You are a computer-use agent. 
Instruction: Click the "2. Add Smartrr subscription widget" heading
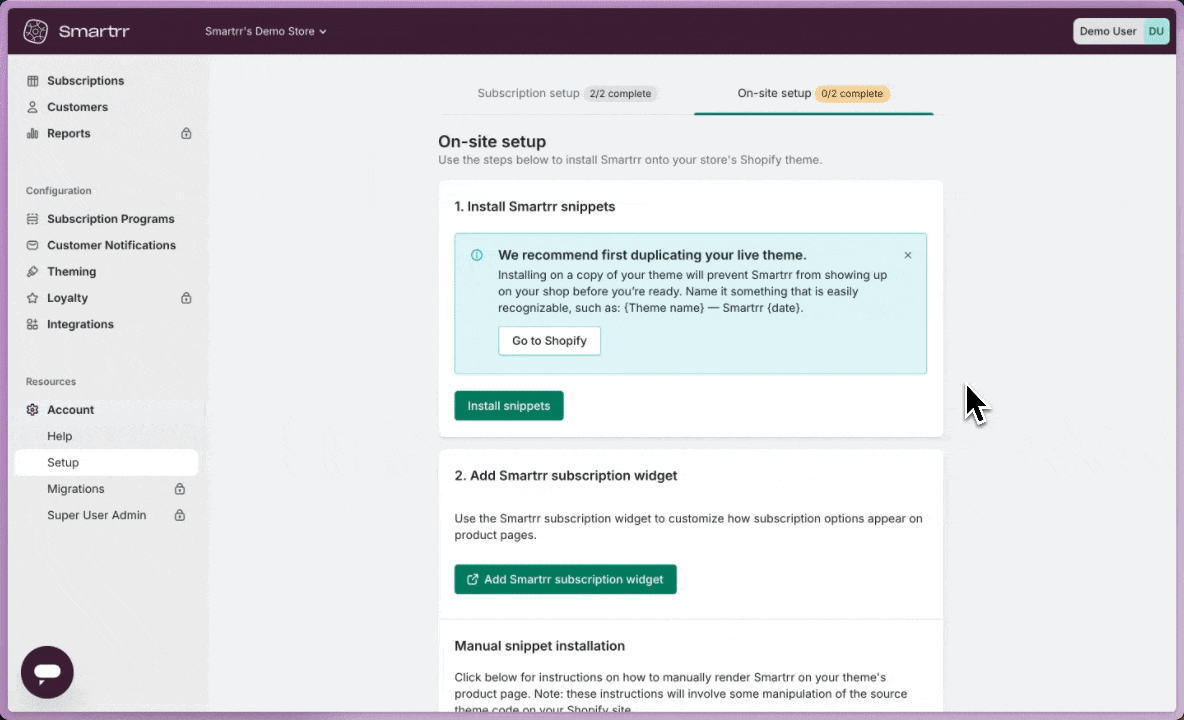[x=566, y=476]
